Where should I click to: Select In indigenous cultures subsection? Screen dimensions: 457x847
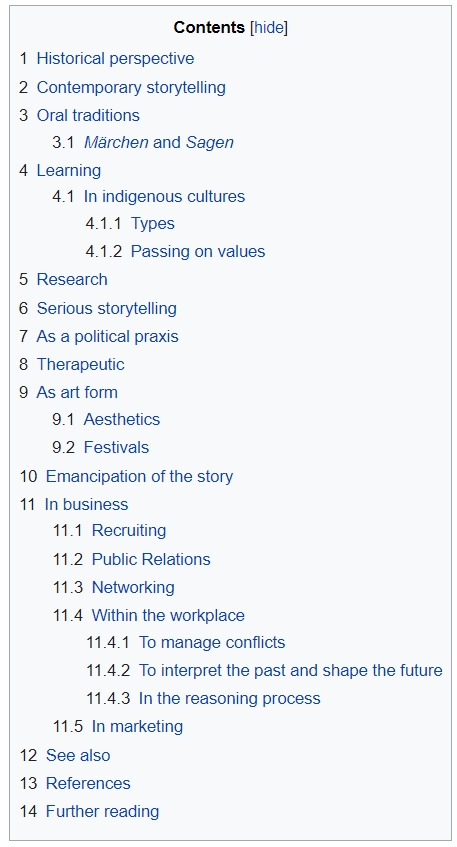(x=164, y=196)
